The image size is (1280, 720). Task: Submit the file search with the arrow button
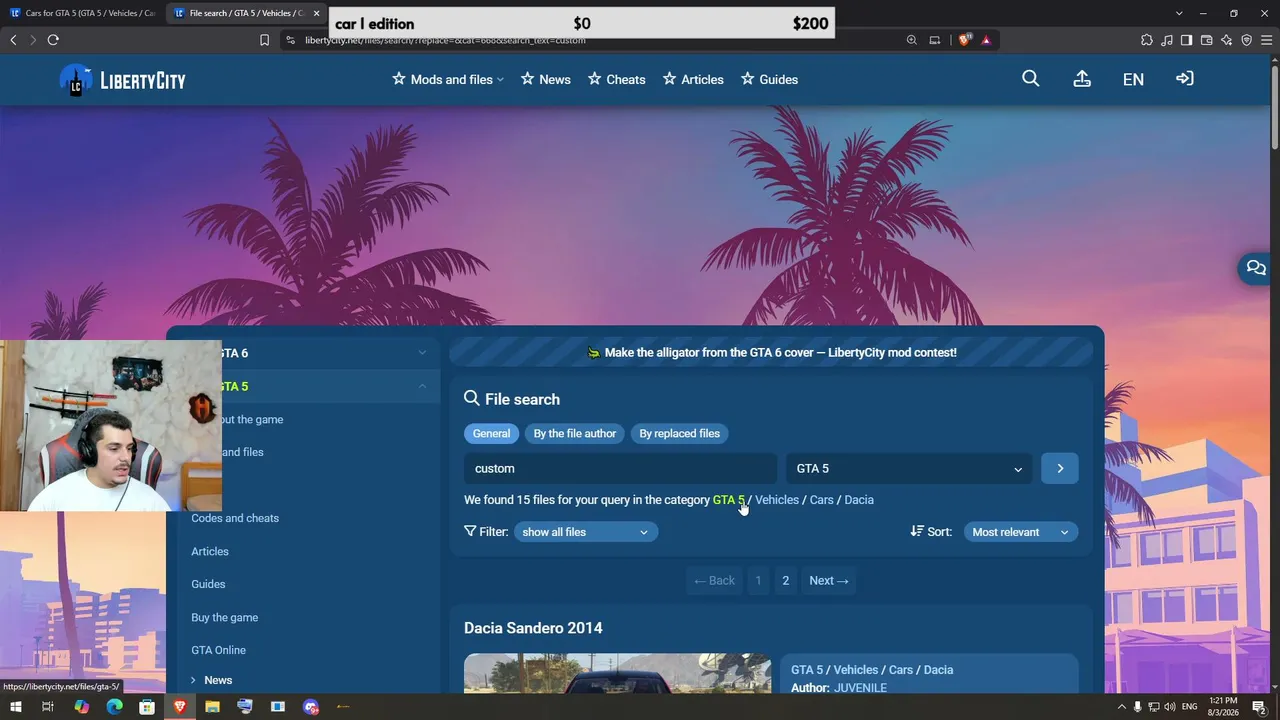coord(1060,468)
